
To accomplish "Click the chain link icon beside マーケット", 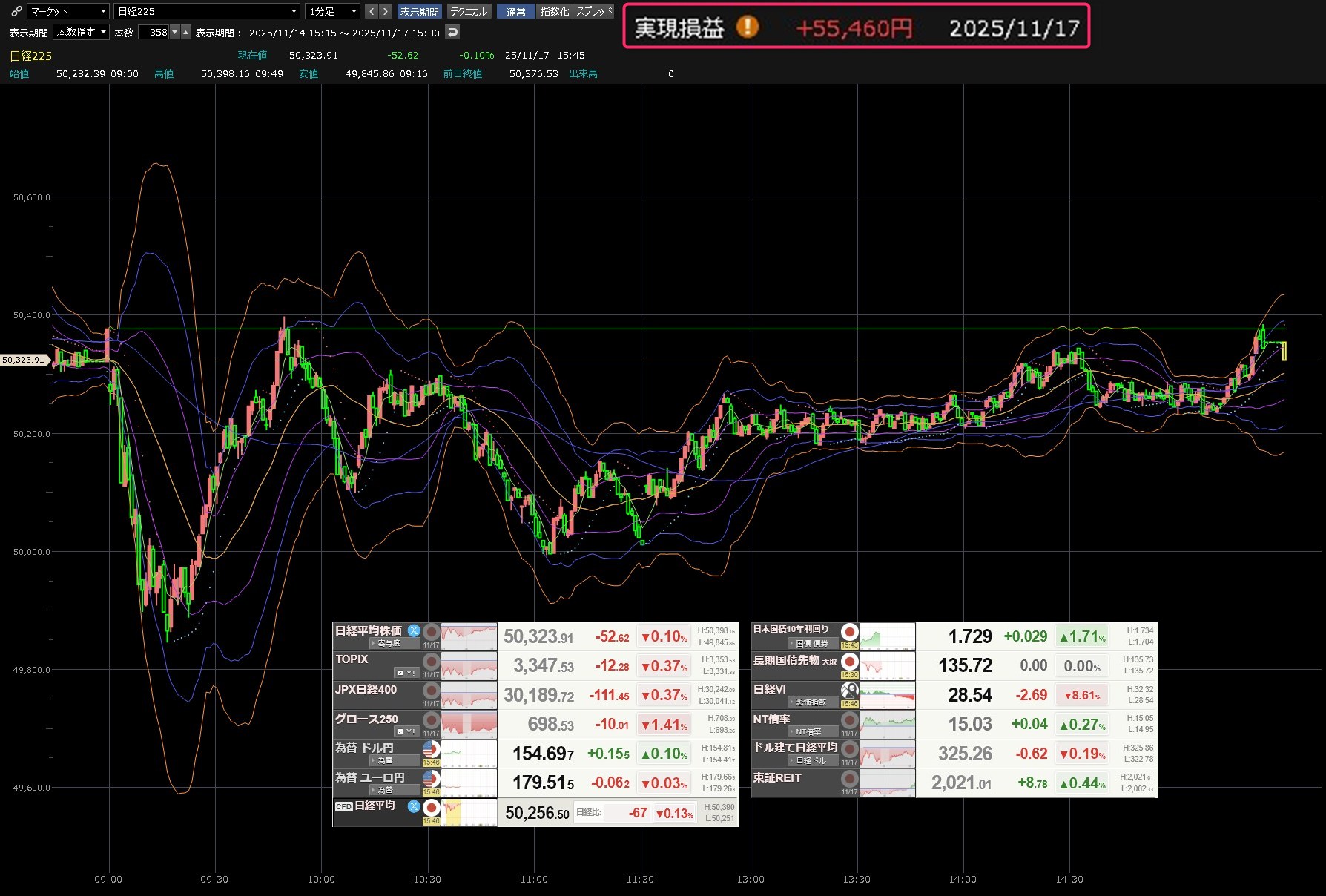I will (x=16, y=11).
